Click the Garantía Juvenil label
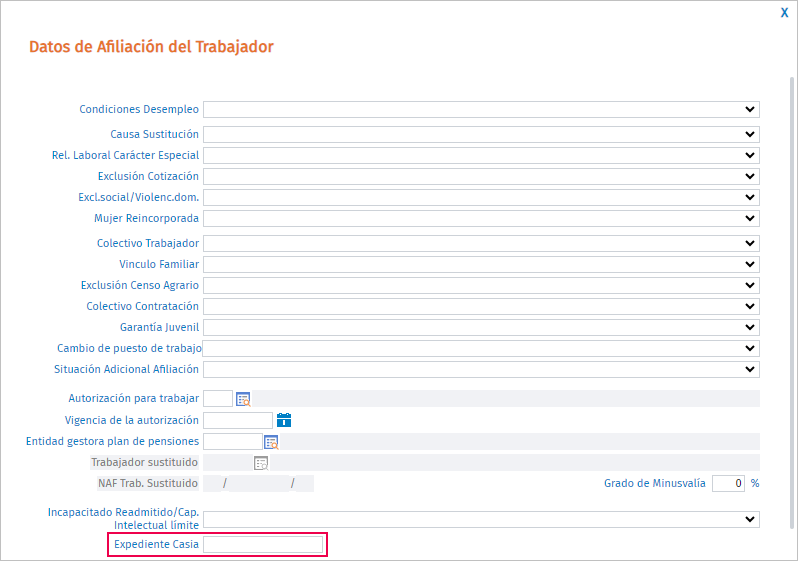 159,327
